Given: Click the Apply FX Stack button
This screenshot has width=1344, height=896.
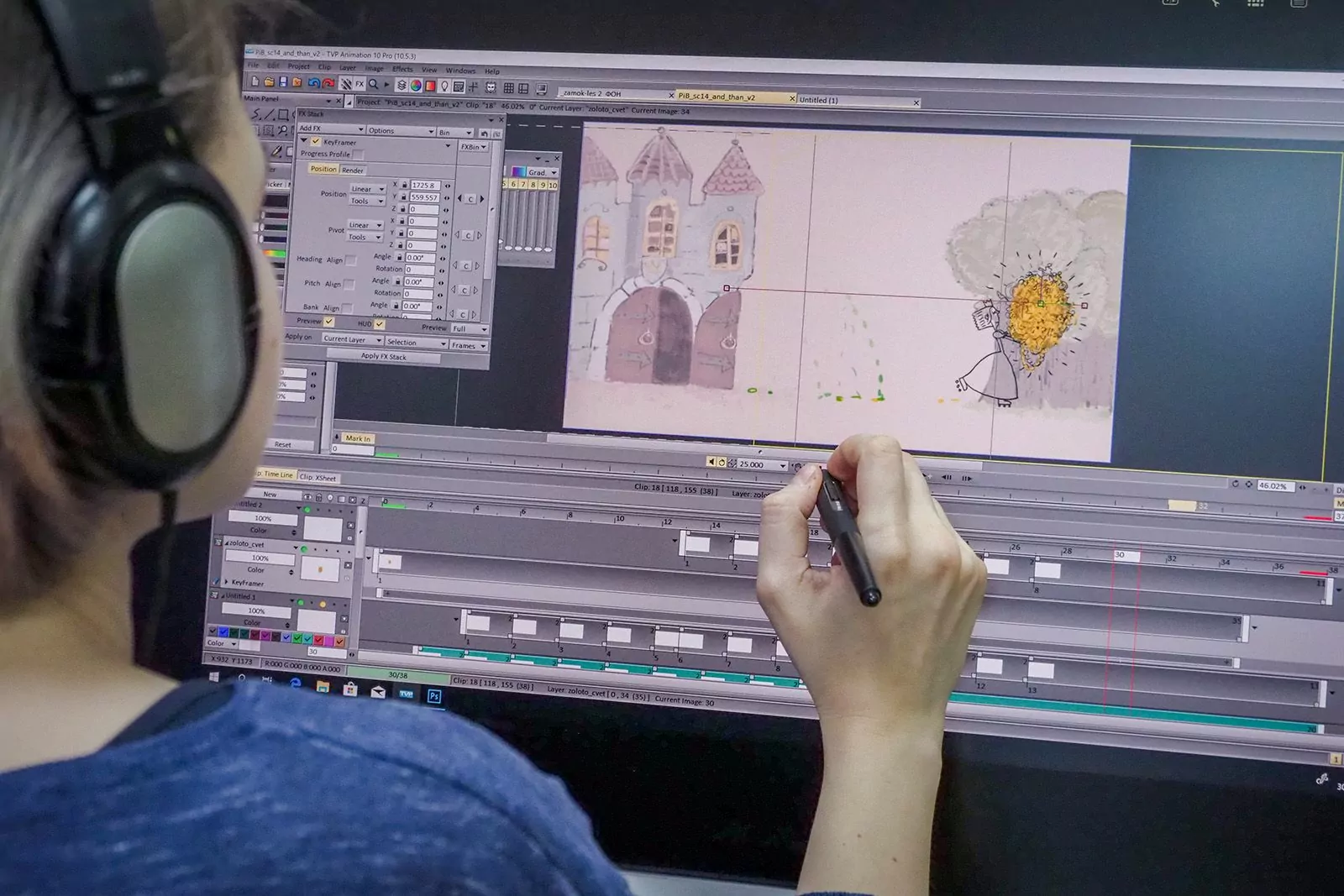Looking at the screenshot, I should pyautogui.click(x=384, y=357).
